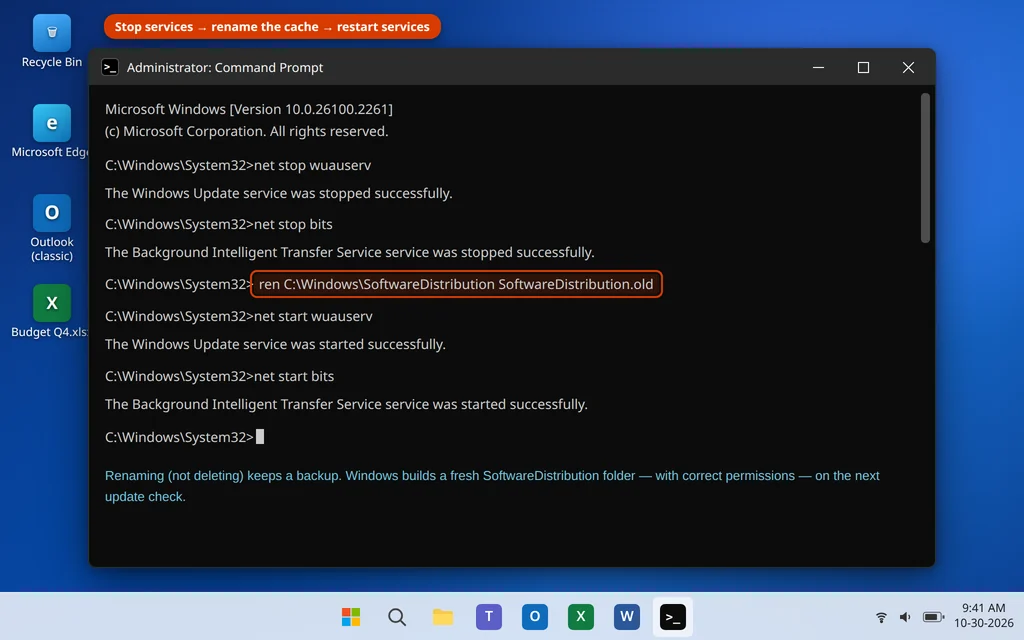This screenshot has height=640, width=1024.
Task: Click the 'Administrator: Command Prompt' window title
Action: [225, 67]
